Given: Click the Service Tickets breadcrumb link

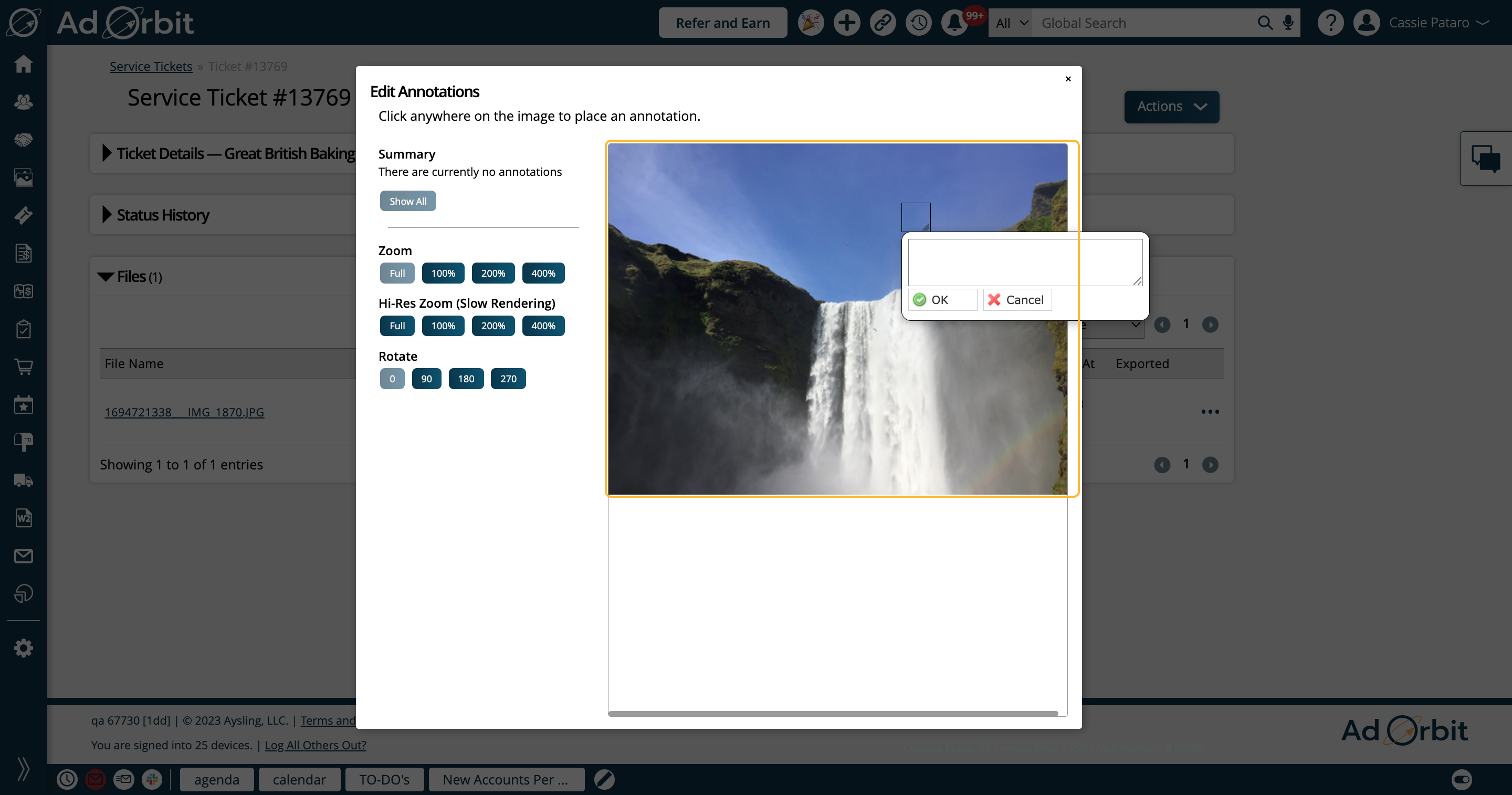Looking at the screenshot, I should pyautogui.click(x=151, y=66).
